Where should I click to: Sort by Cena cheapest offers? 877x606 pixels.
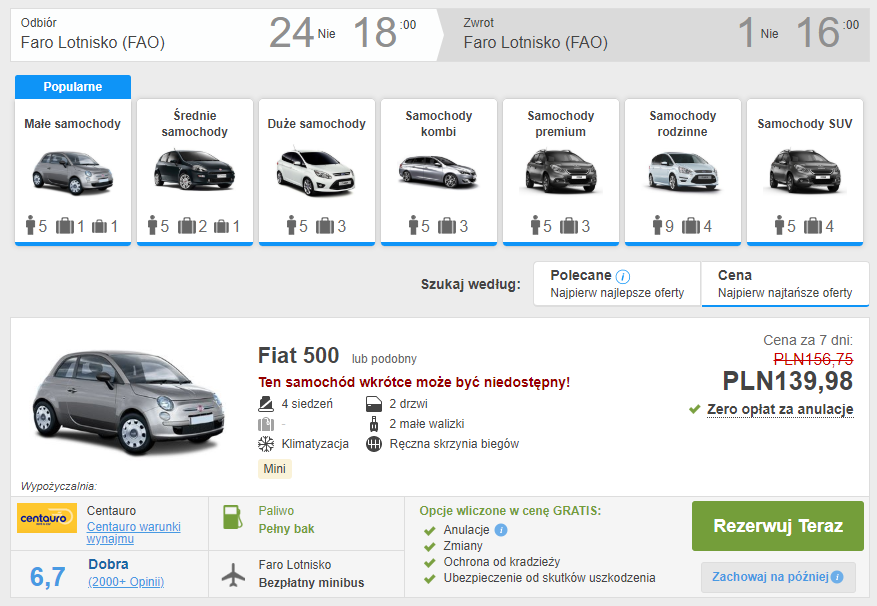[x=785, y=284]
